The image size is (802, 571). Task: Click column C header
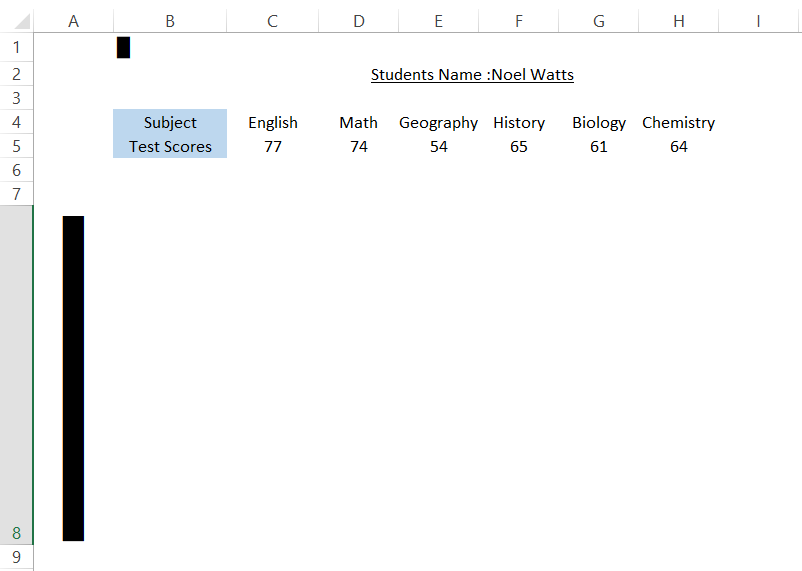272,21
